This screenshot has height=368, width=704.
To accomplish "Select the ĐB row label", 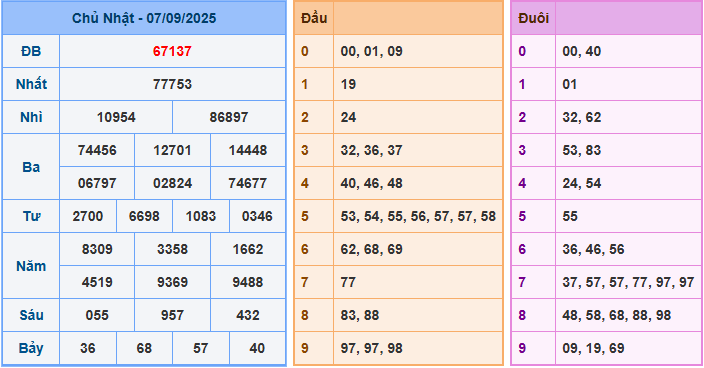I will [31, 51].
